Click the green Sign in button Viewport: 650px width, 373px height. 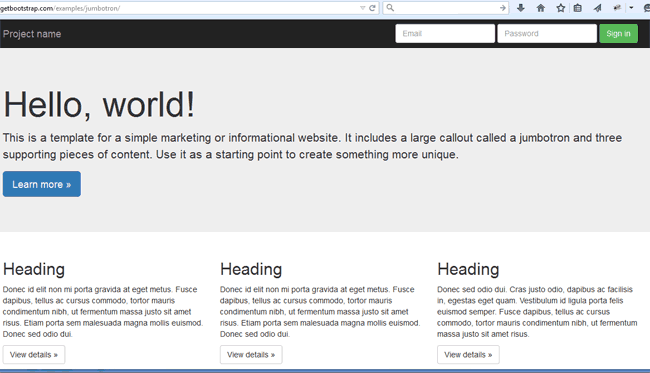tap(618, 34)
